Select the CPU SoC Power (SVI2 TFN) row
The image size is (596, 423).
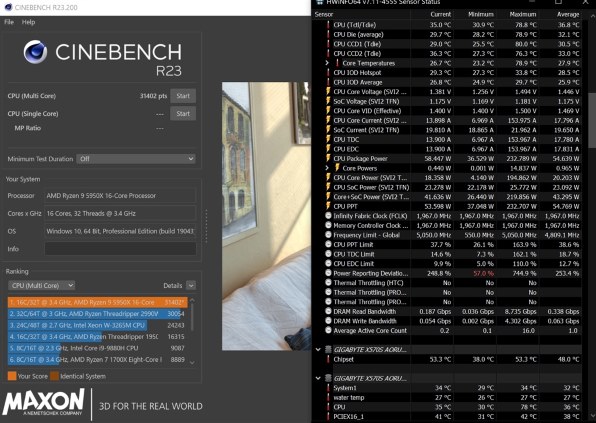tap(447, 187)
